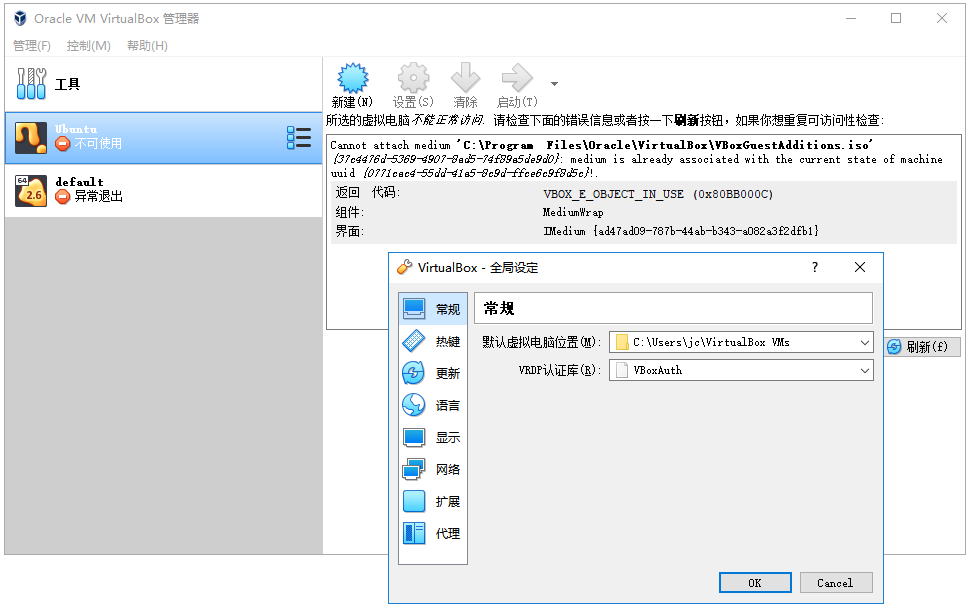Click Cancel in the 全局设定 dialog
The width and height of the screenshot is (970, 607).
tap(836, 583)
